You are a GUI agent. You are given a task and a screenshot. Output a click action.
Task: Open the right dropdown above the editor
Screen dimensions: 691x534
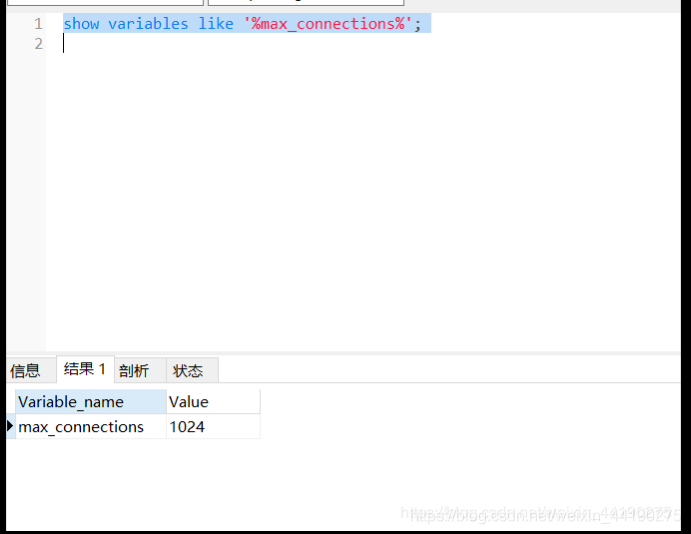[305, 3]
